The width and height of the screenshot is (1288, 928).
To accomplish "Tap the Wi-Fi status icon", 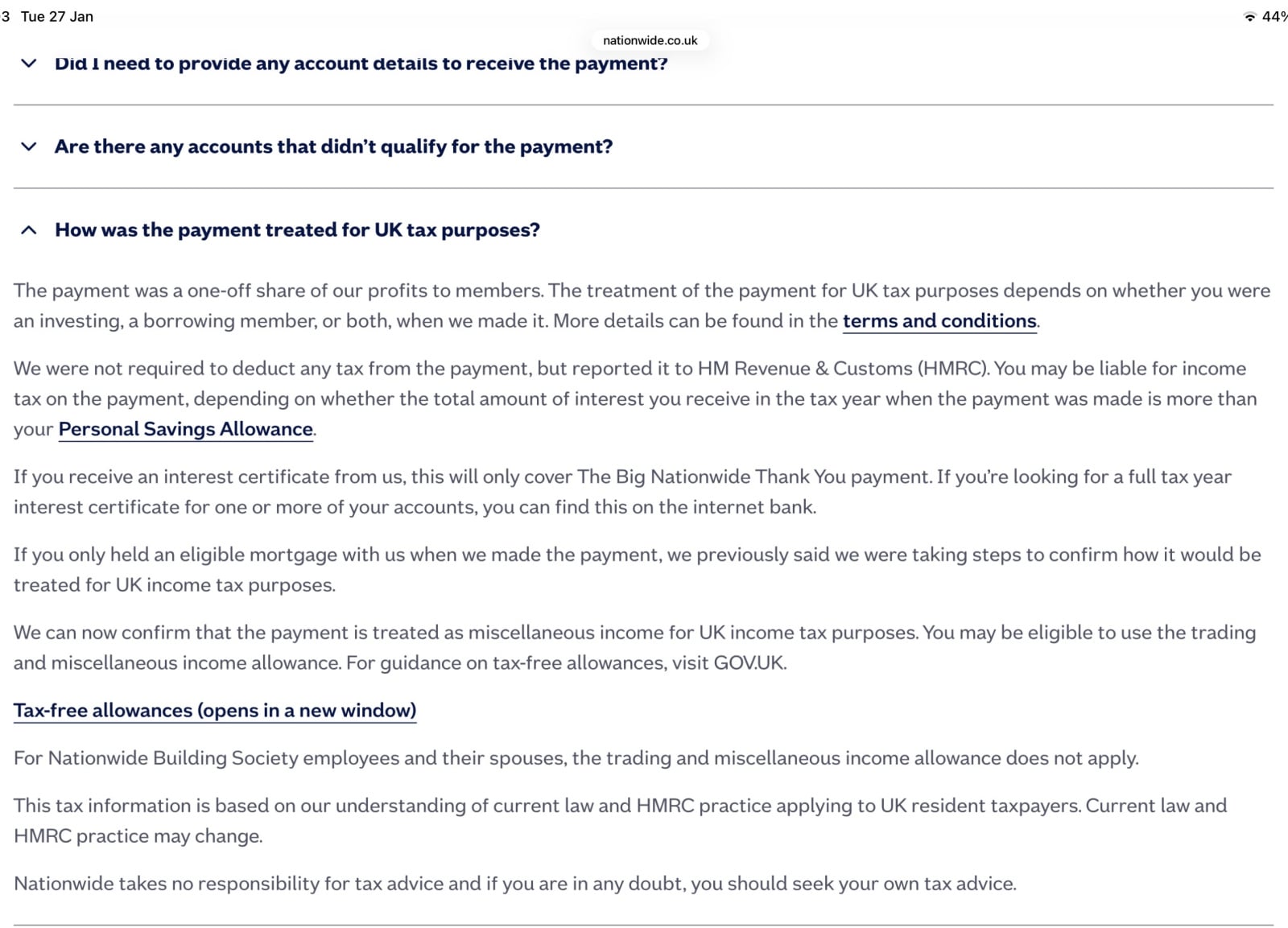I will [x=1249, y=16].
